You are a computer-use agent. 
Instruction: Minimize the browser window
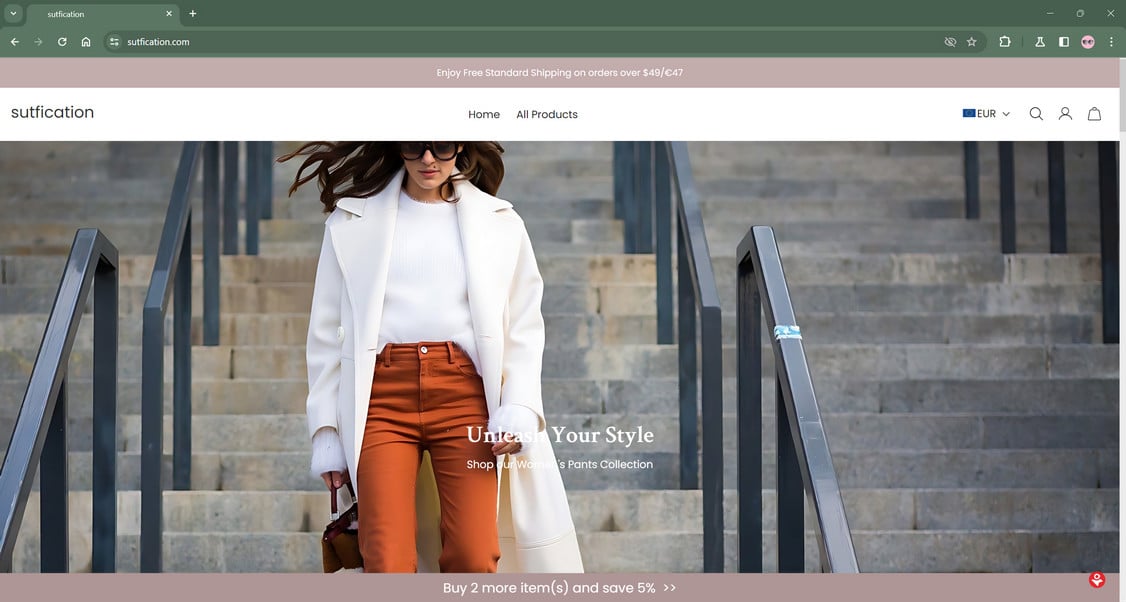tap(1050, 14)
